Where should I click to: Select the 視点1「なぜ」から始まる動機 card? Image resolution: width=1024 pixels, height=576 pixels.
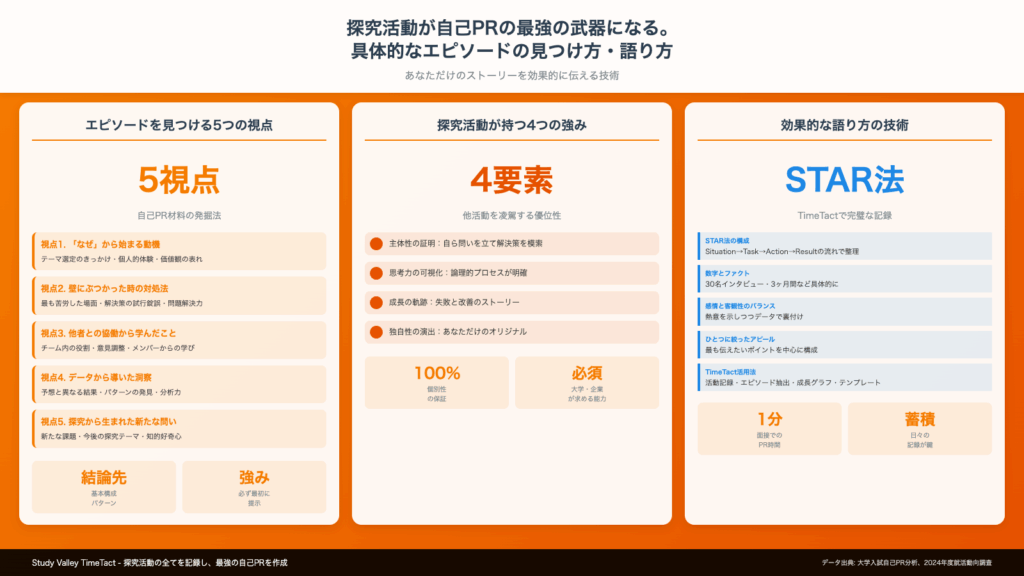[179, 251]
